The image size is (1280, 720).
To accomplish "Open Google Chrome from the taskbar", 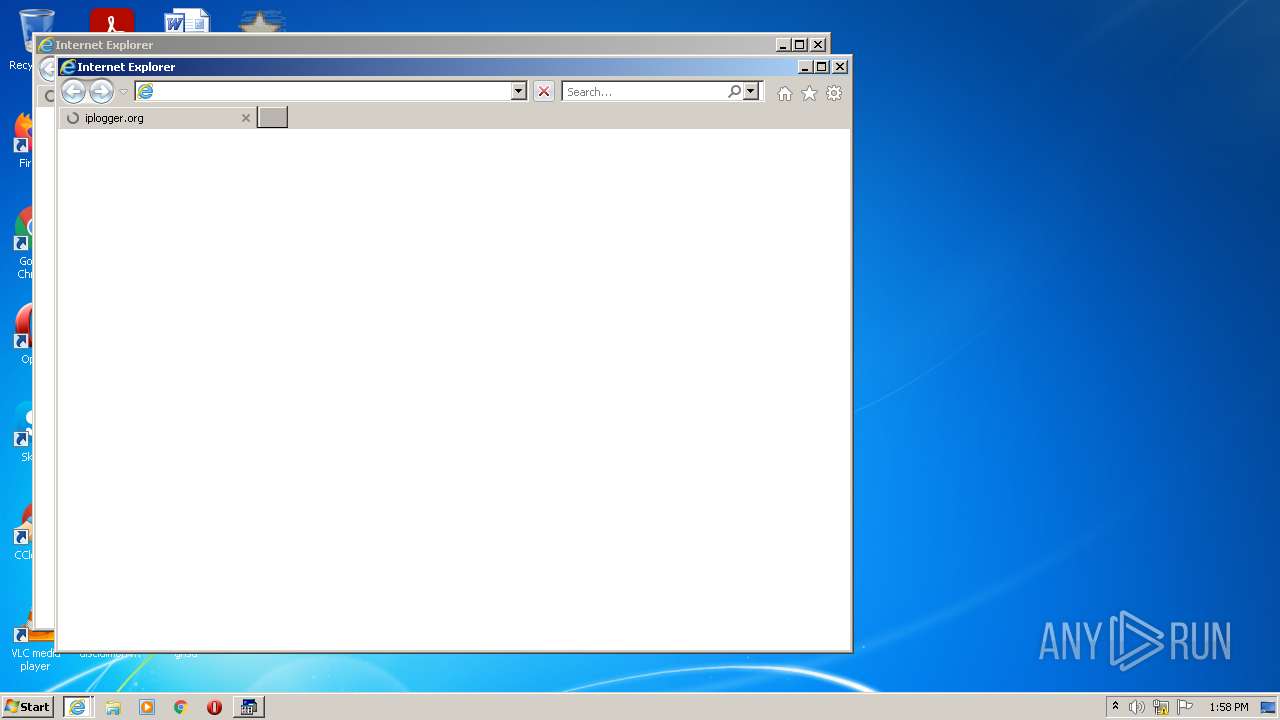I will coord(181,707).
